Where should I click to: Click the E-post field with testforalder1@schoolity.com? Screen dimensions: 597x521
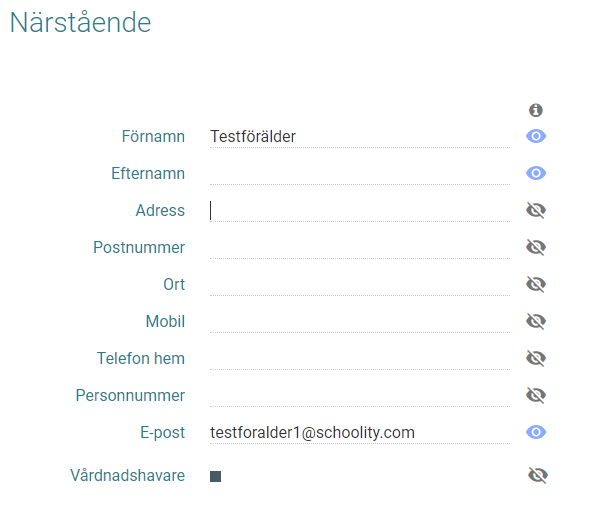360,432
